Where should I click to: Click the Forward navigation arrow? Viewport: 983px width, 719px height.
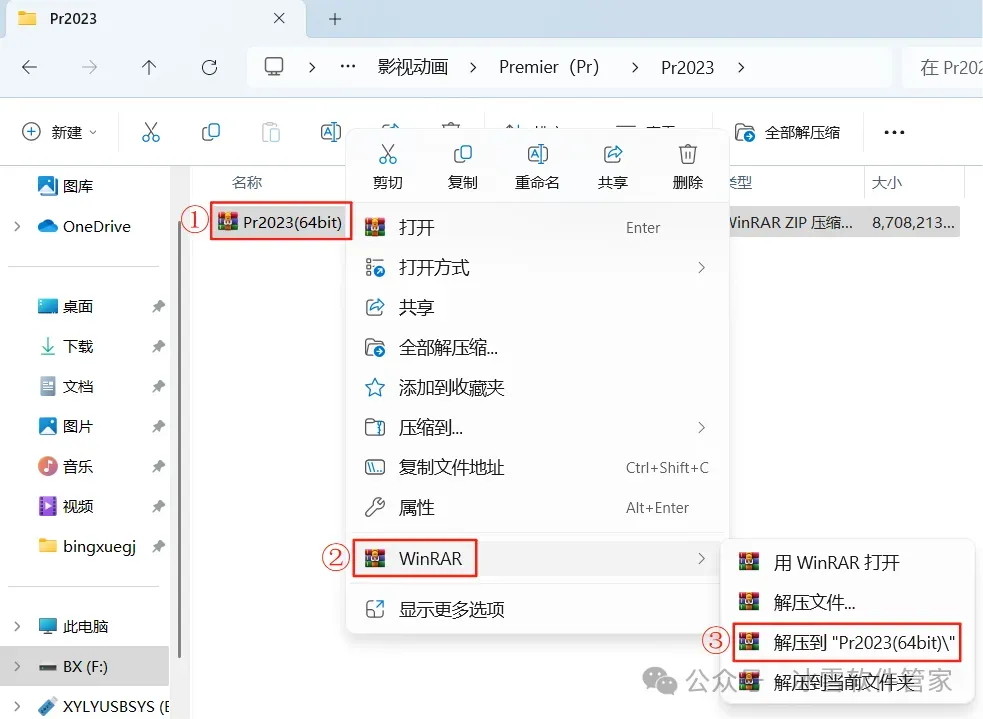[x=90, y=67]
